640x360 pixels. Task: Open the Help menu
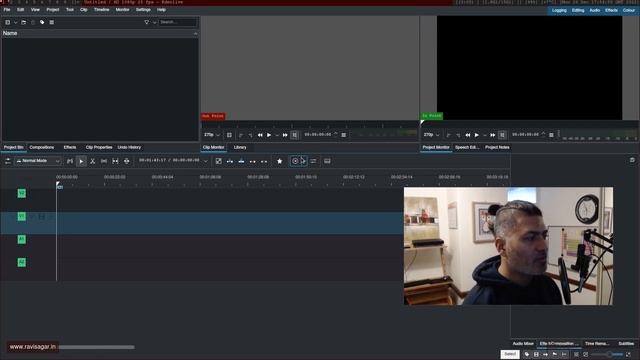pos(162,10)
